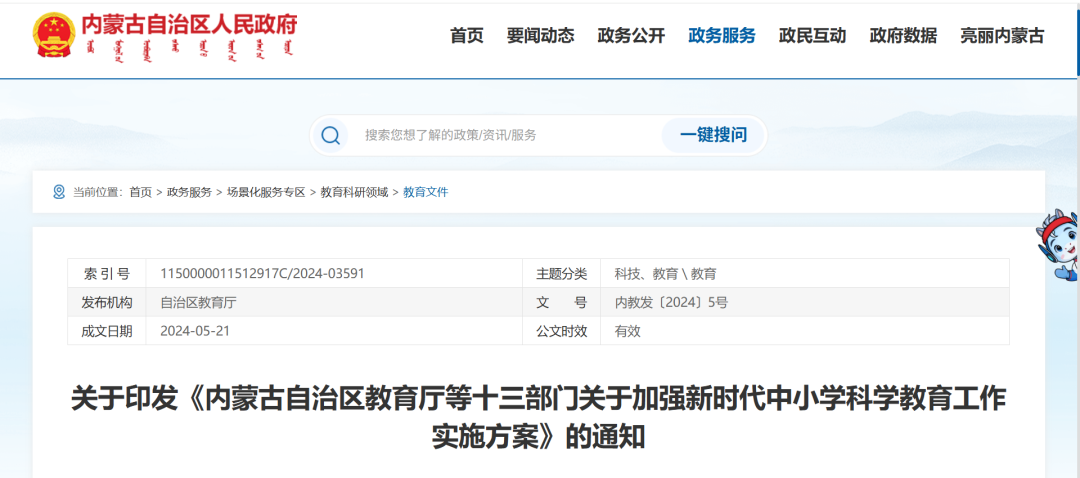The image size is (1080, 478).
Task: Open 教育文件 breadcrumb link
Action: tap(426, 192)
